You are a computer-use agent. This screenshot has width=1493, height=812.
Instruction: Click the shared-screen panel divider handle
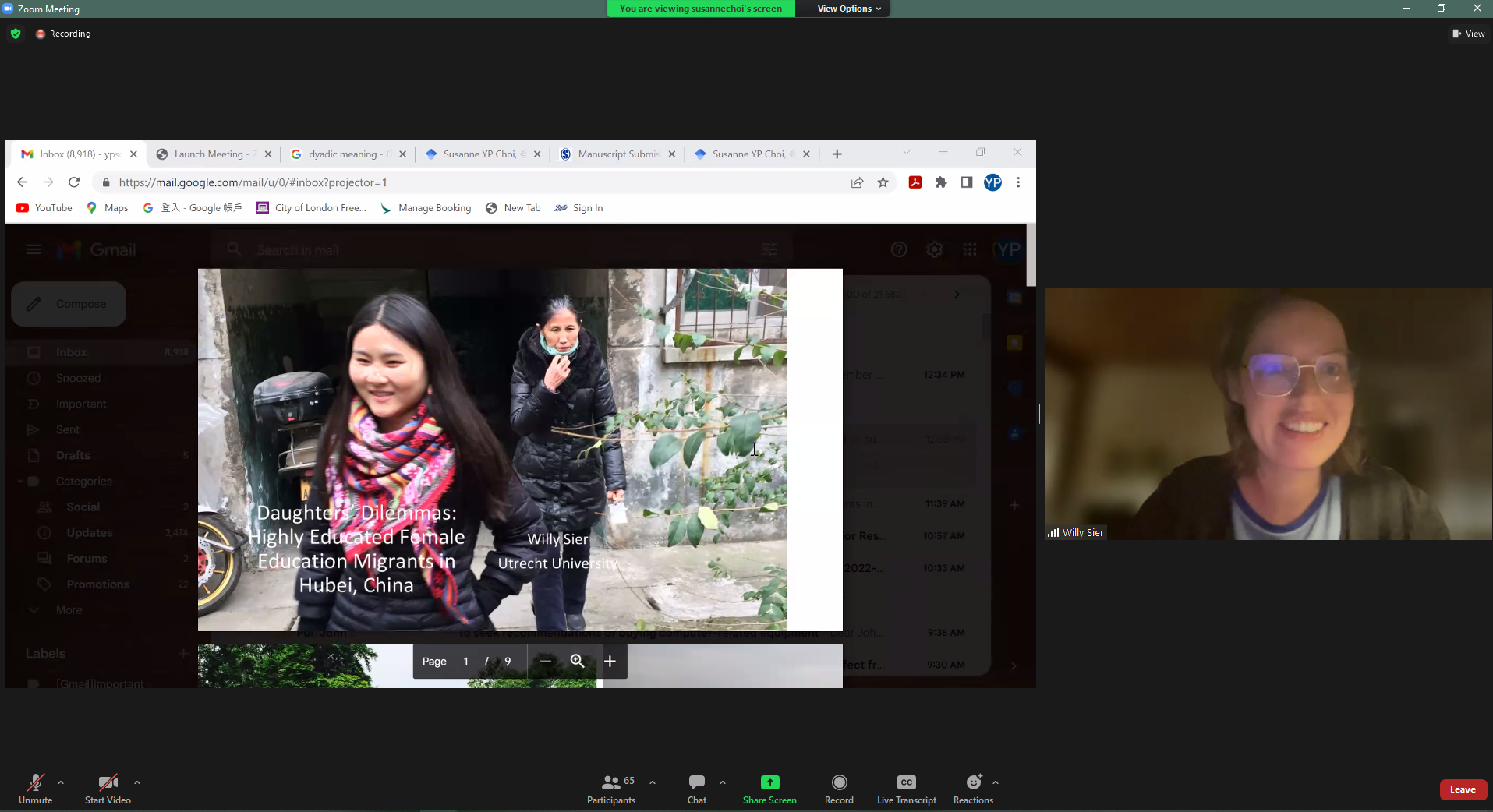pos(1041,414)
